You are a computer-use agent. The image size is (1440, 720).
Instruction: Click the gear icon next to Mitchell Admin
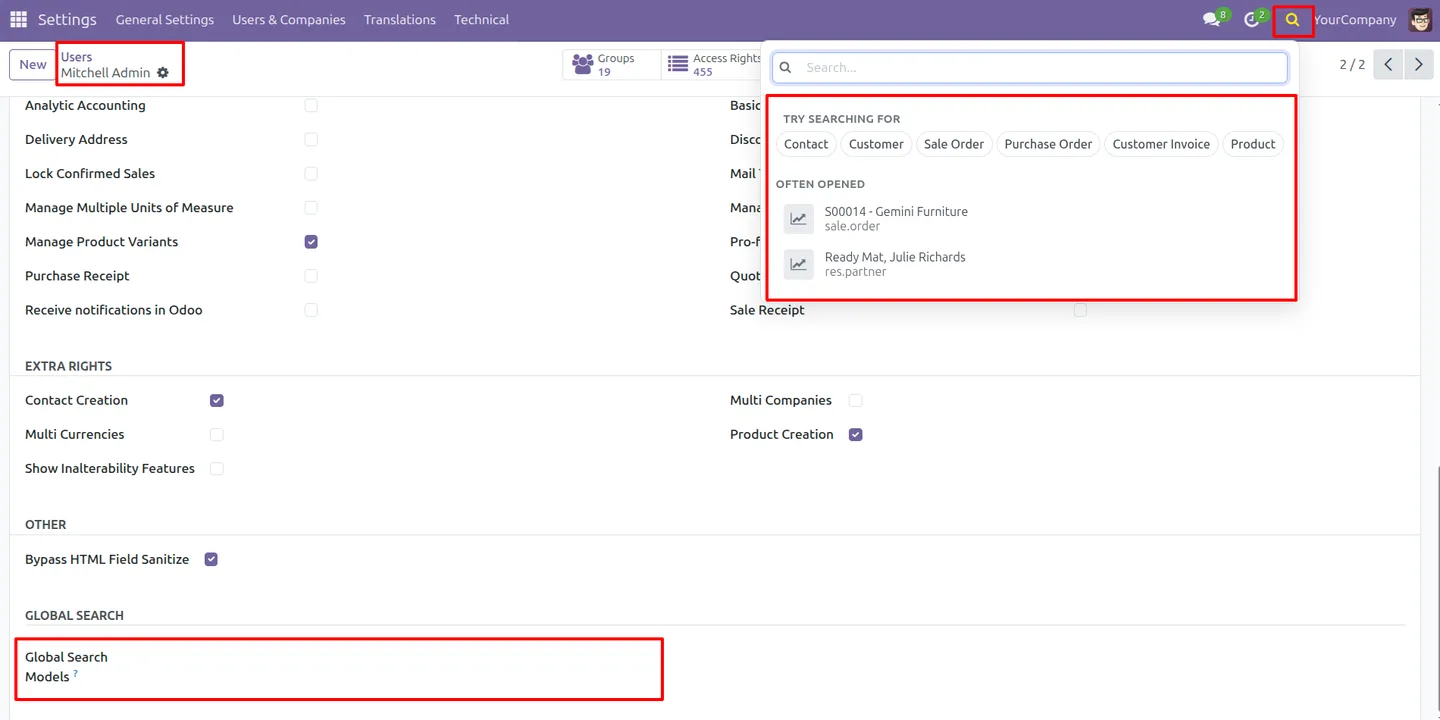pos(163,73)
